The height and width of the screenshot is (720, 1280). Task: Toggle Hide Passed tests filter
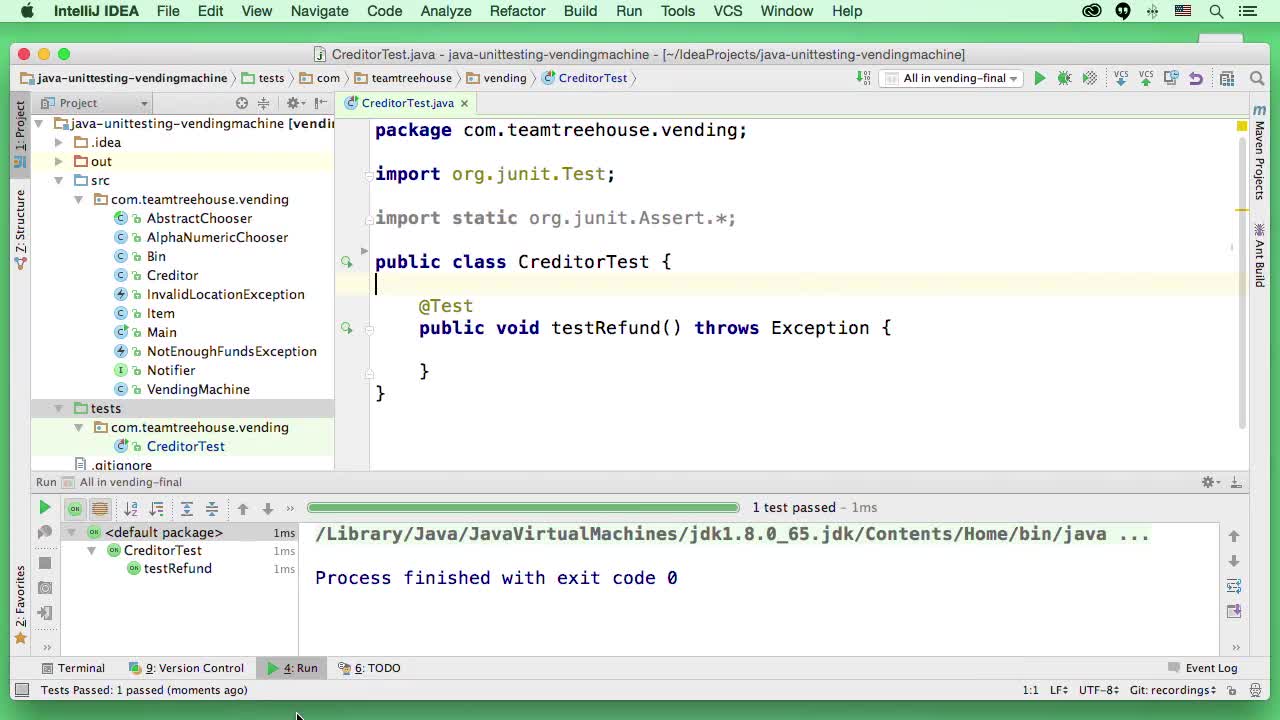pyautogui.click(x=74, y=508)
